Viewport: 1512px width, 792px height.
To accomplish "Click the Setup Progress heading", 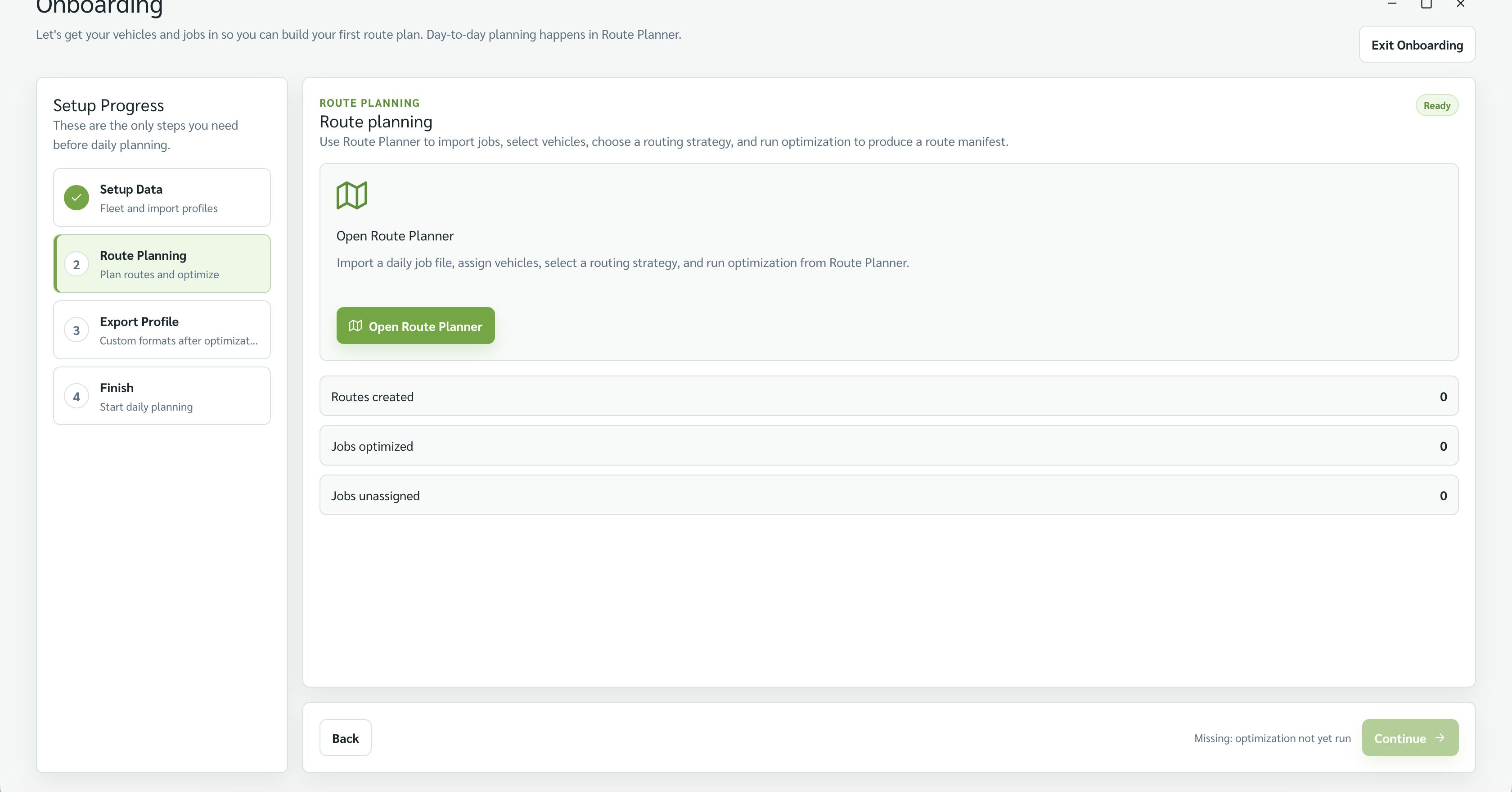I will 108,106.
